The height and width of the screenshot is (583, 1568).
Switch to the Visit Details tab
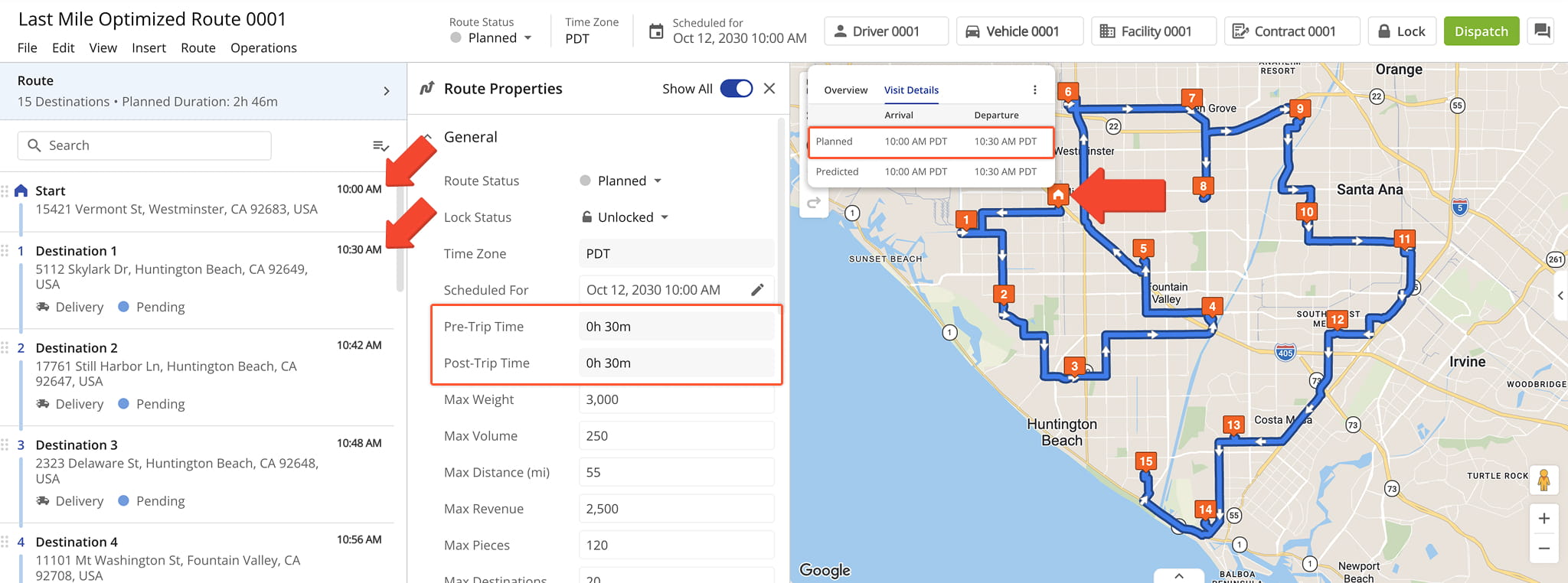911,90
